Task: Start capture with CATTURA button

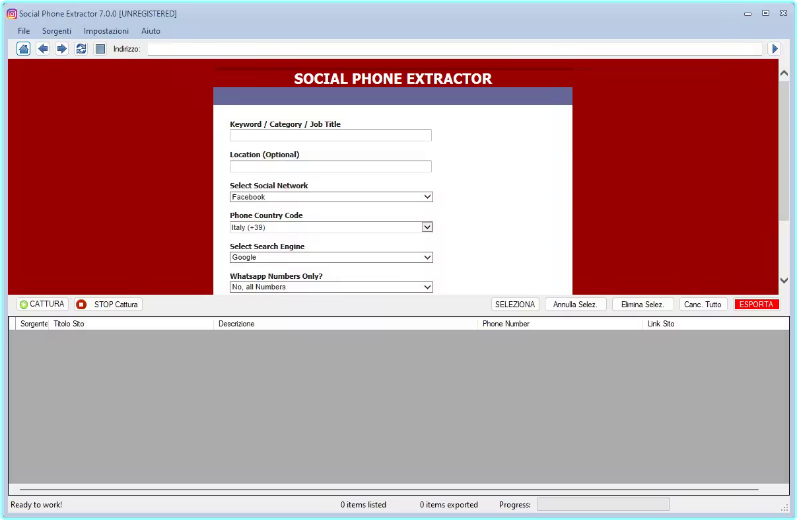Action: (x=42, y=304)
